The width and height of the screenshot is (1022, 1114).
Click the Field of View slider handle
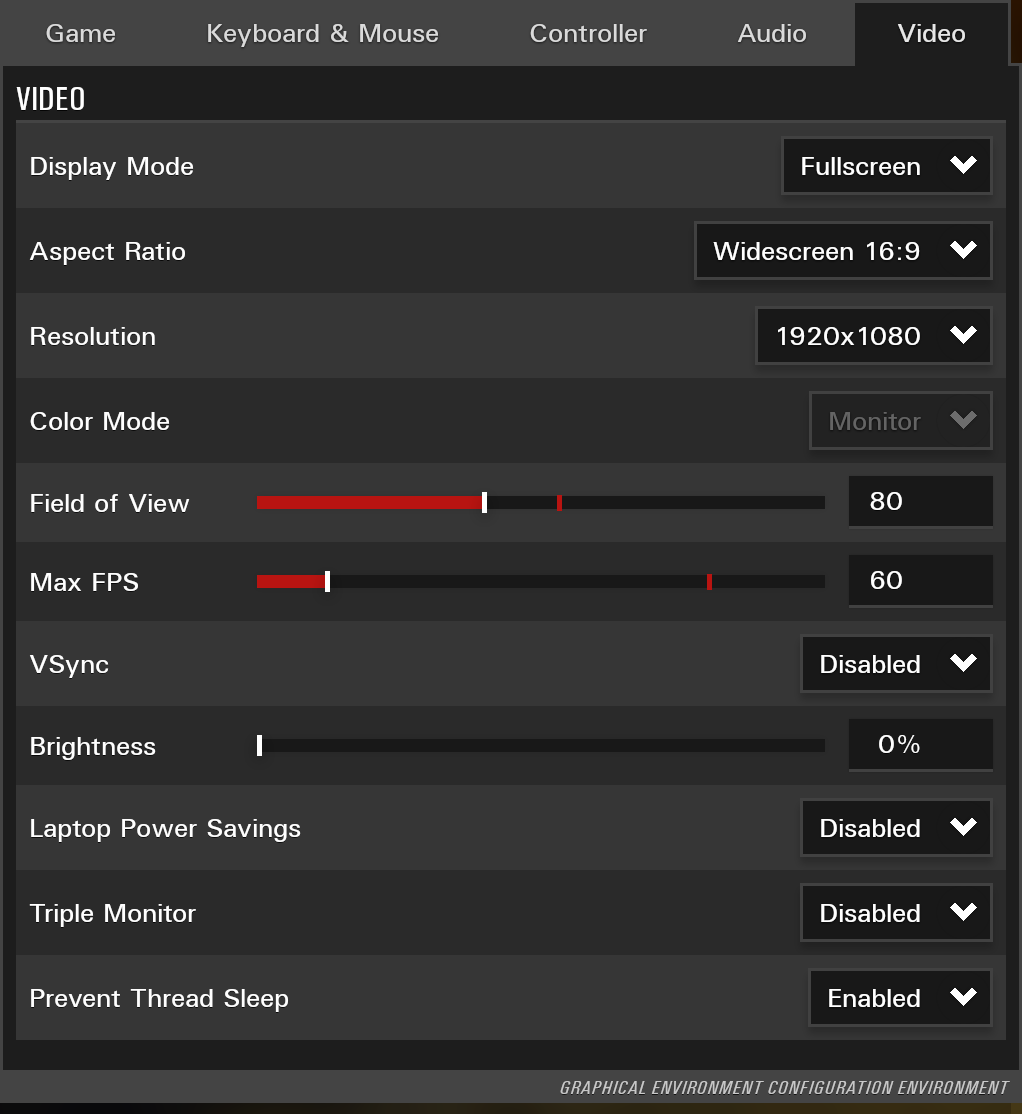click(x=485, y=502)
